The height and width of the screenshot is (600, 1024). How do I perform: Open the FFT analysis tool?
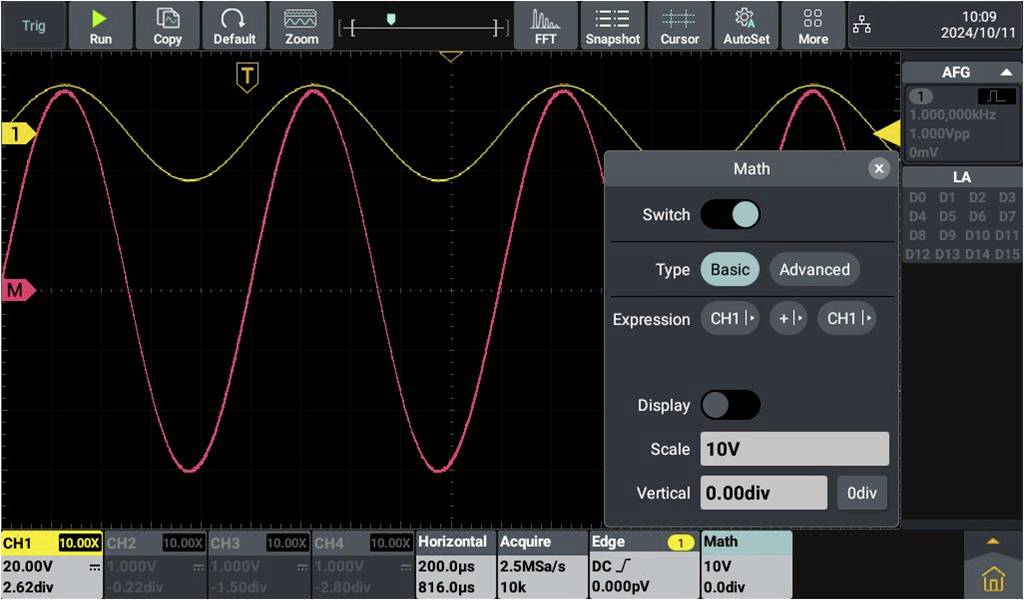[545, 25]
